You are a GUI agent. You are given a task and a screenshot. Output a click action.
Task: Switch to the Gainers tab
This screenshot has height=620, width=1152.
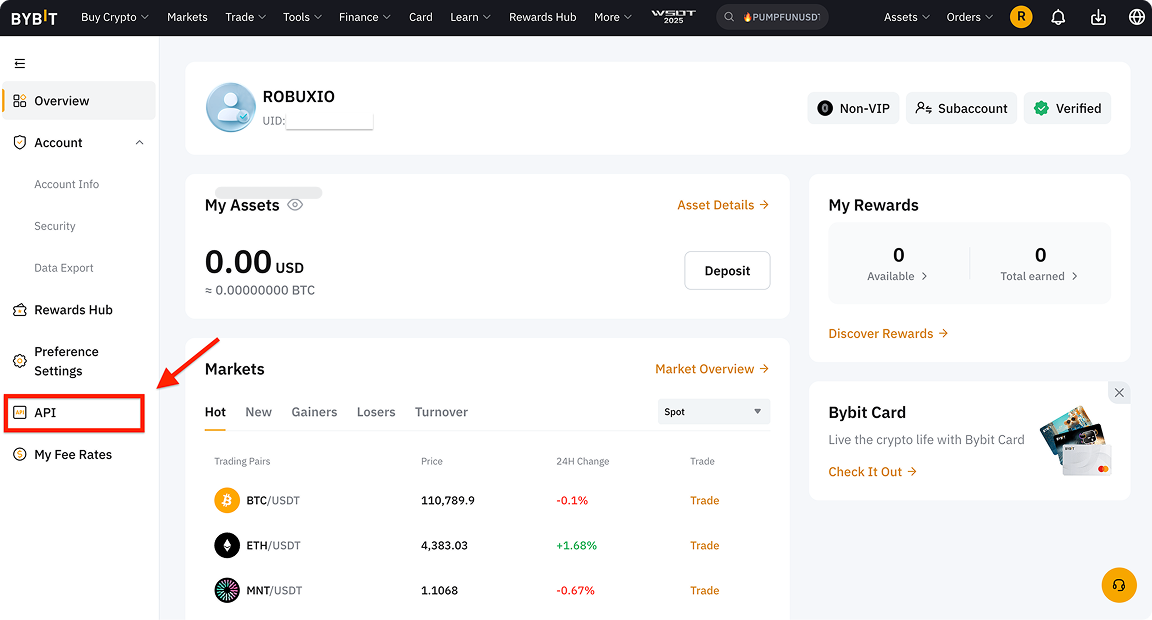tap(314, 412)
